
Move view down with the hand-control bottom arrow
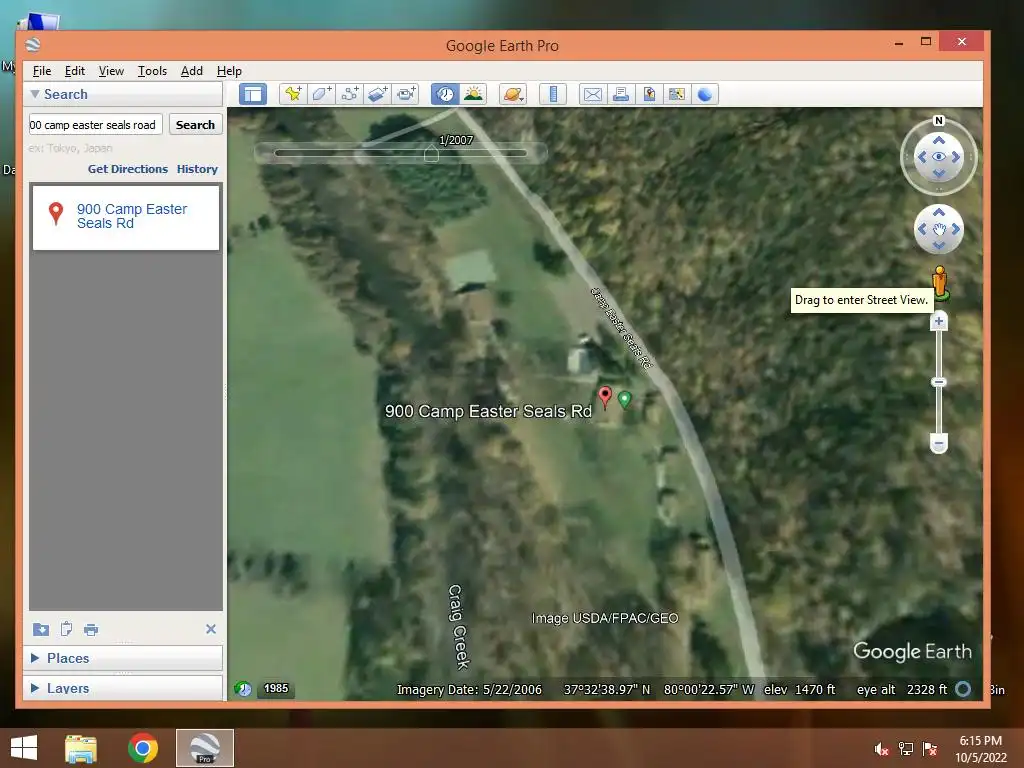click(x=938, y=246)
